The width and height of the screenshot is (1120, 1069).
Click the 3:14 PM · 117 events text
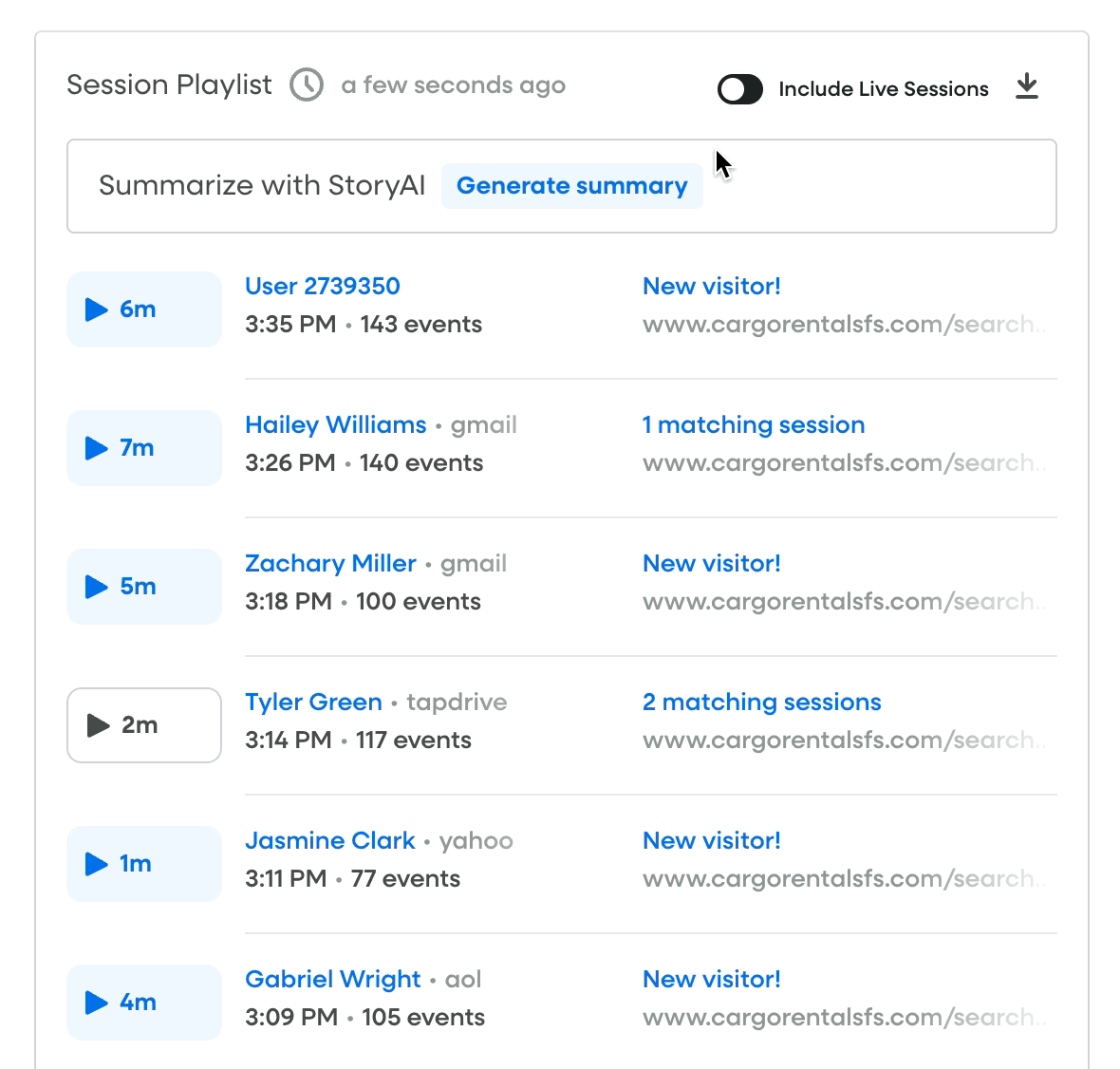pyautogui.click(x=358, y=741)
